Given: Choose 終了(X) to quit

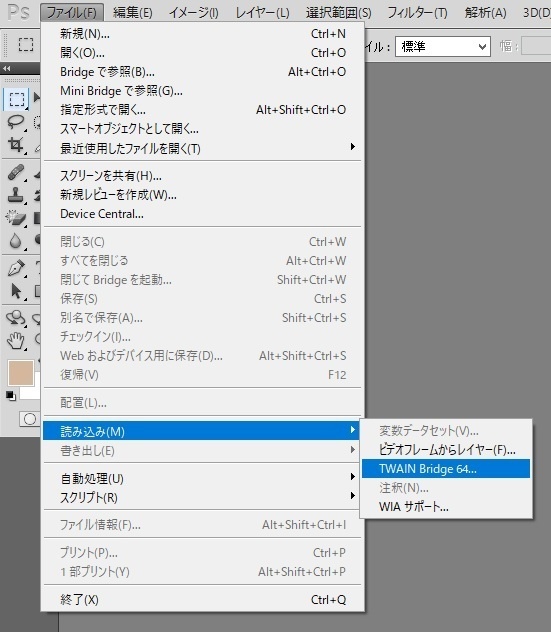Looking at the screenshot, I should [x=203, y=599].
